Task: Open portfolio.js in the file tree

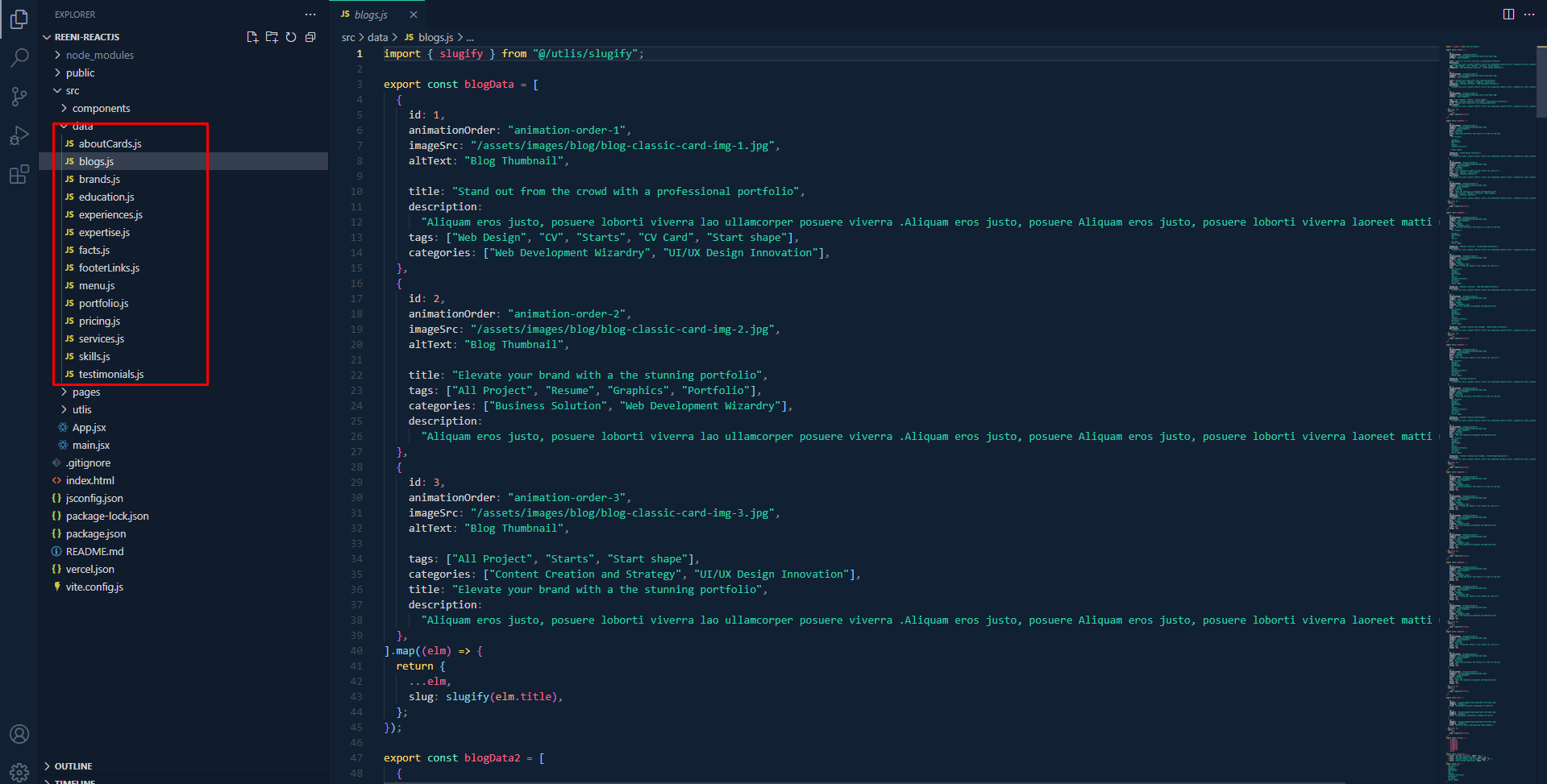Action: point(103,303)
